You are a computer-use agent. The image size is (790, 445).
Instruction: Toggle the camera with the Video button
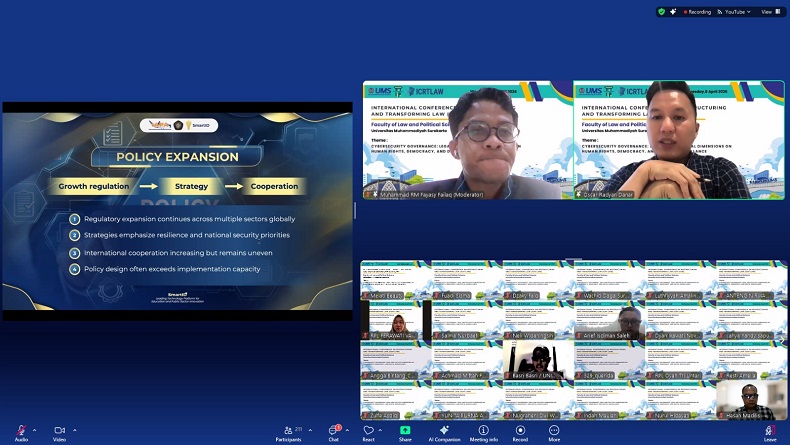pyautogui.click(x=59, y=431)
